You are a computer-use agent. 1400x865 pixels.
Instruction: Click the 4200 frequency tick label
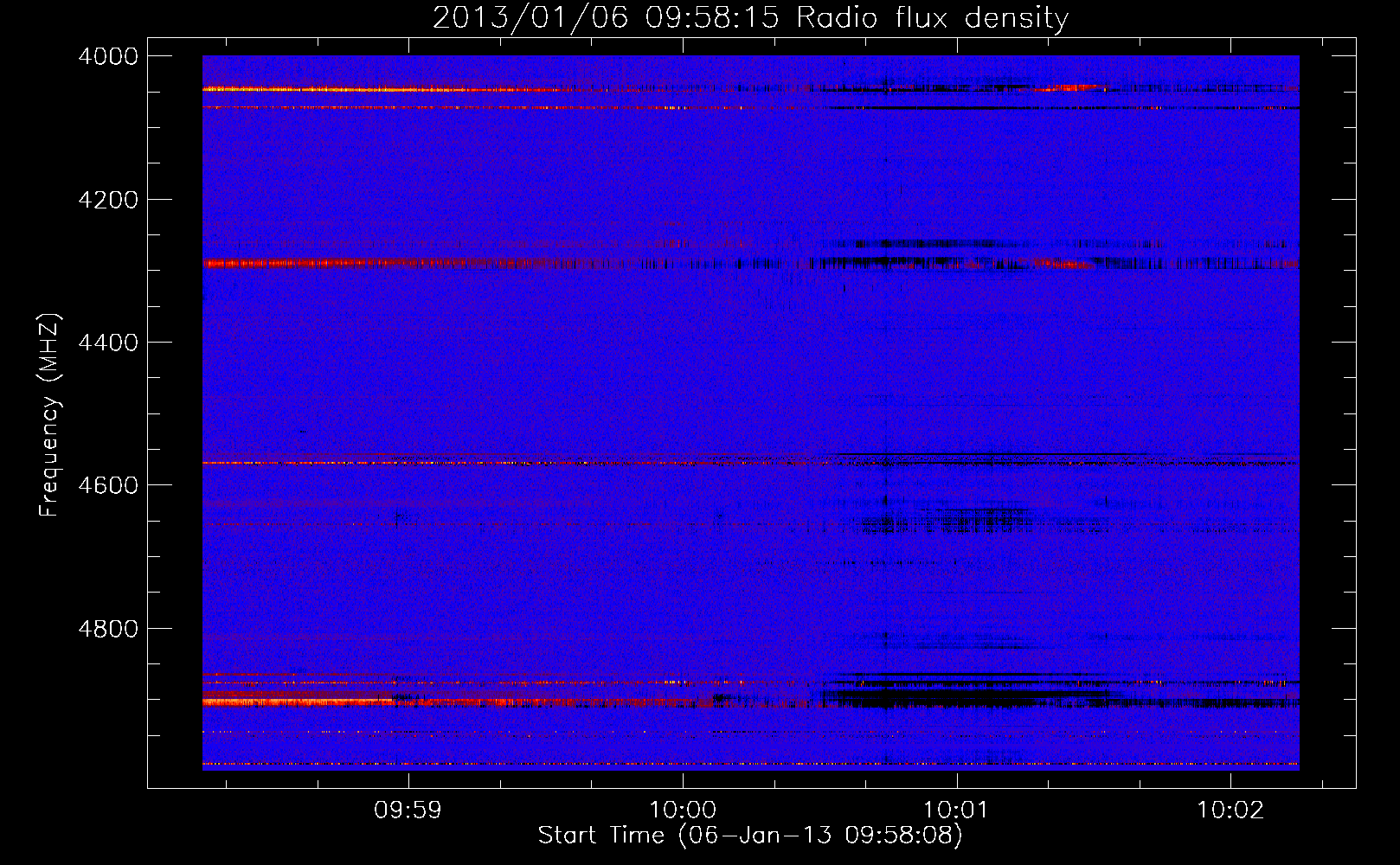point(108,200)
